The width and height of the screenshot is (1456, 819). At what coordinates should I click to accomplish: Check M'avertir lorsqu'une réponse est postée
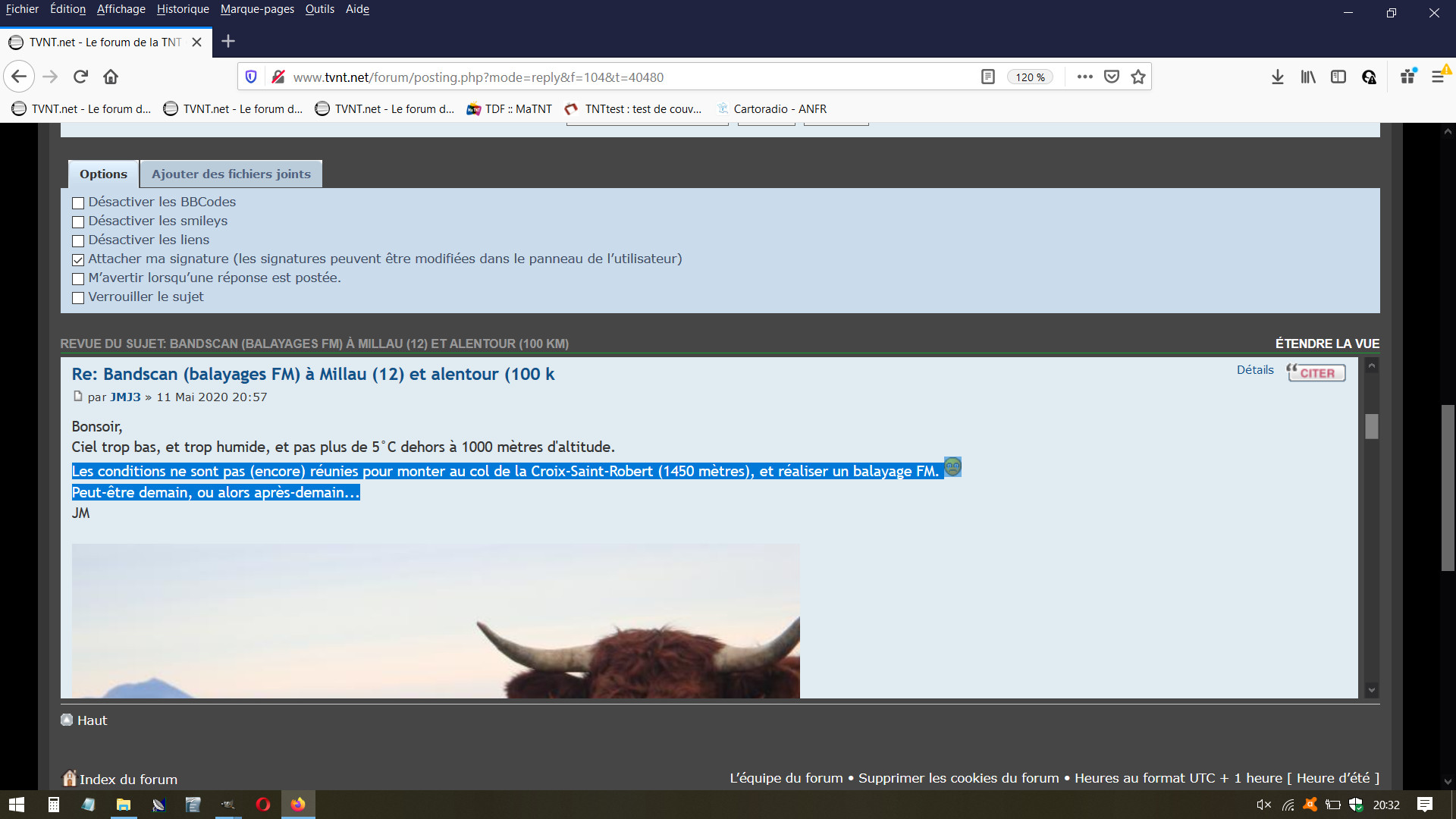(78, 278)
